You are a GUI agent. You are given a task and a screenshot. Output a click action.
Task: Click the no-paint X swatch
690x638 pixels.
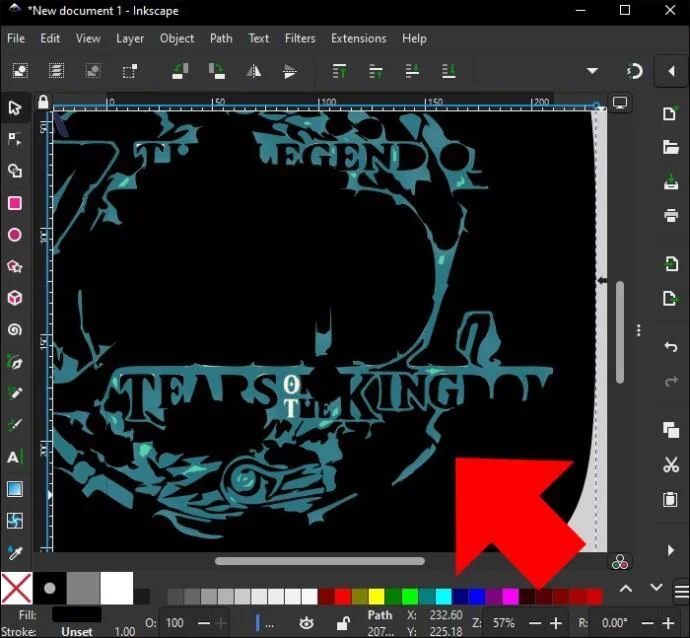17,588
